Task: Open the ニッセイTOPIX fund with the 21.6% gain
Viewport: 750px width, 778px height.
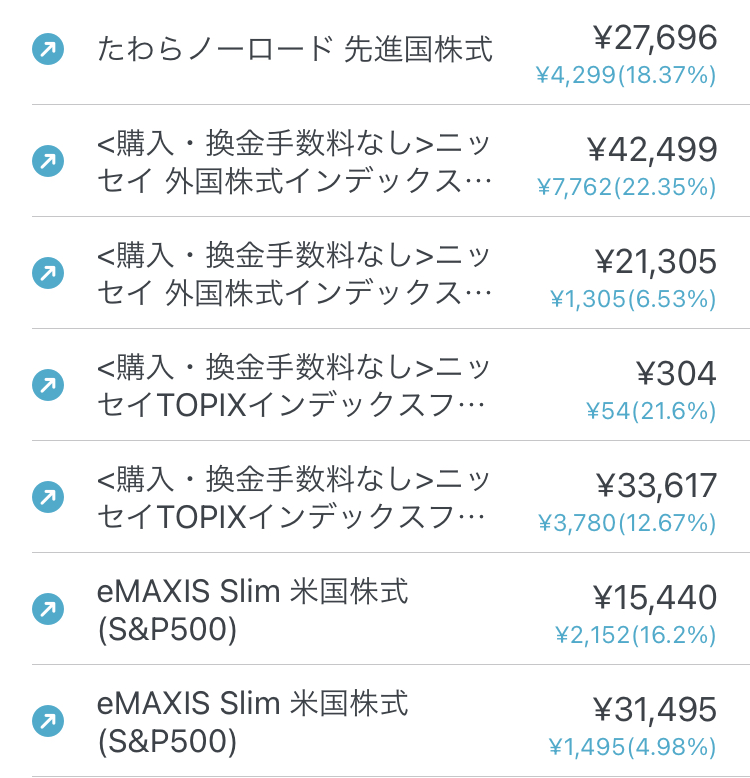Action: [293, 386]
